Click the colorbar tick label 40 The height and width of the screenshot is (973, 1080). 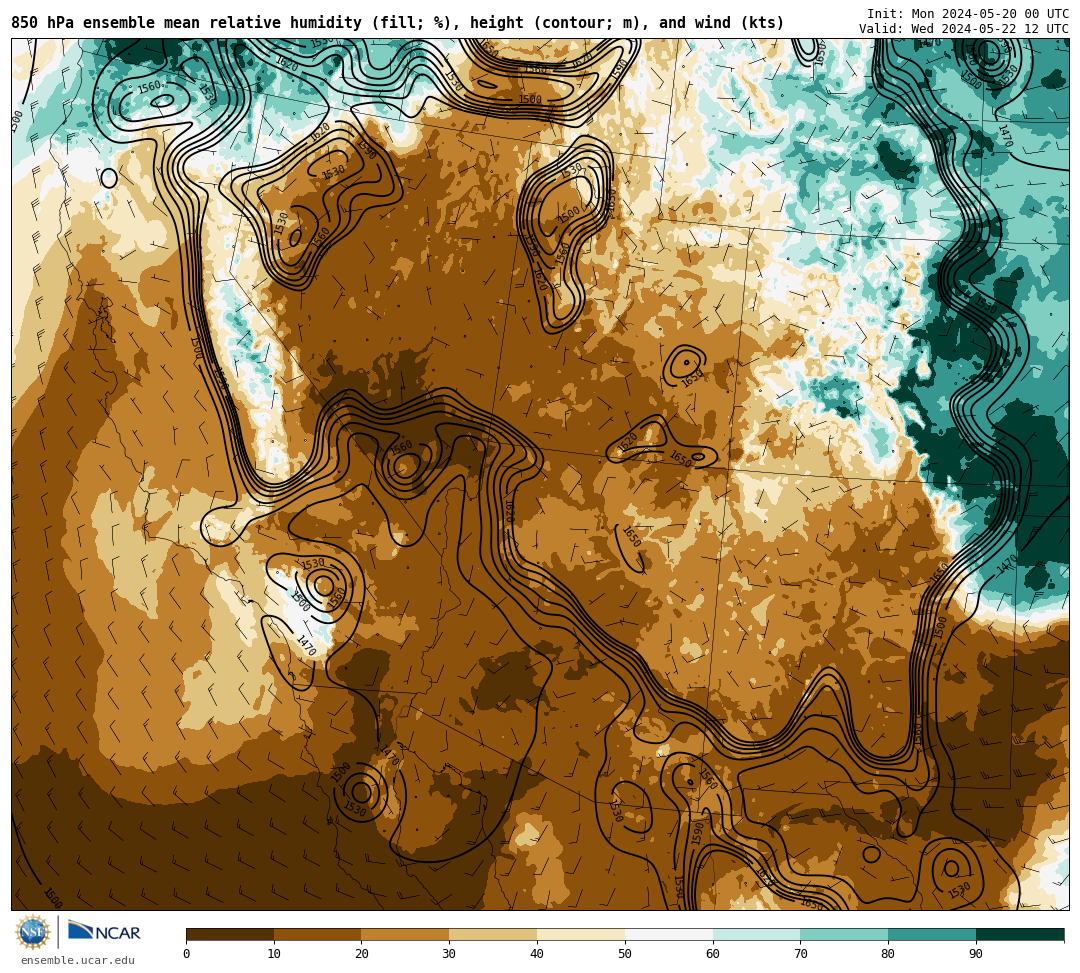[537, 954]
